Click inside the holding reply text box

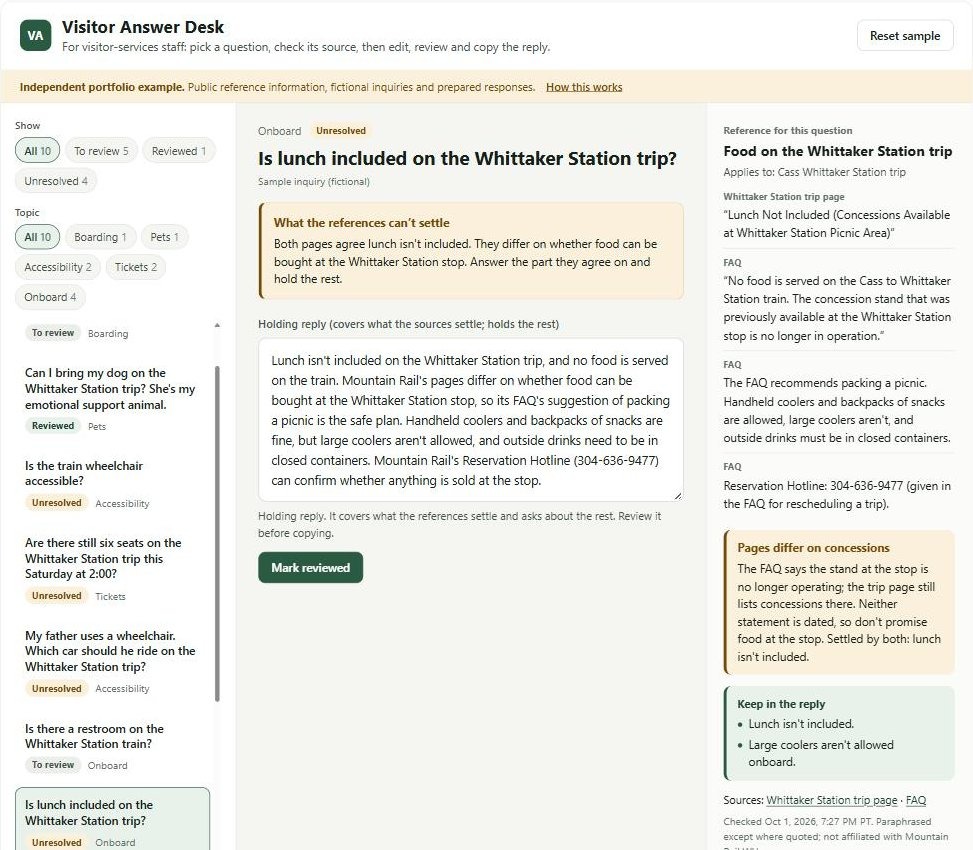coord(470,420)
